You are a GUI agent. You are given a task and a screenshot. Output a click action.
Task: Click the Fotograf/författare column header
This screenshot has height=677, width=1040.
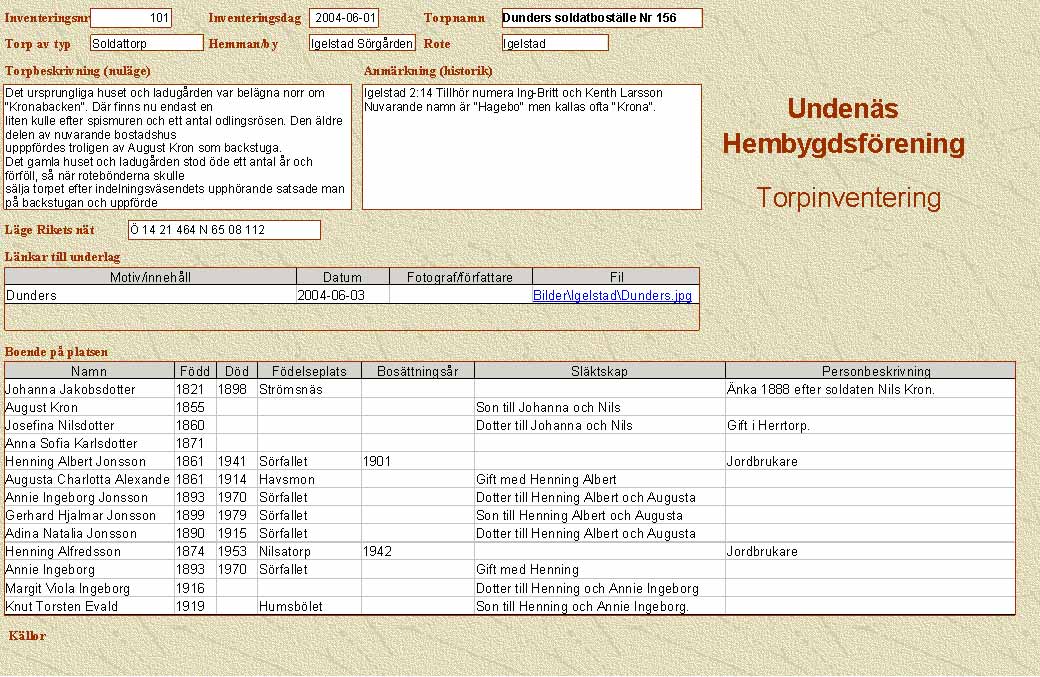click(460, 277)
